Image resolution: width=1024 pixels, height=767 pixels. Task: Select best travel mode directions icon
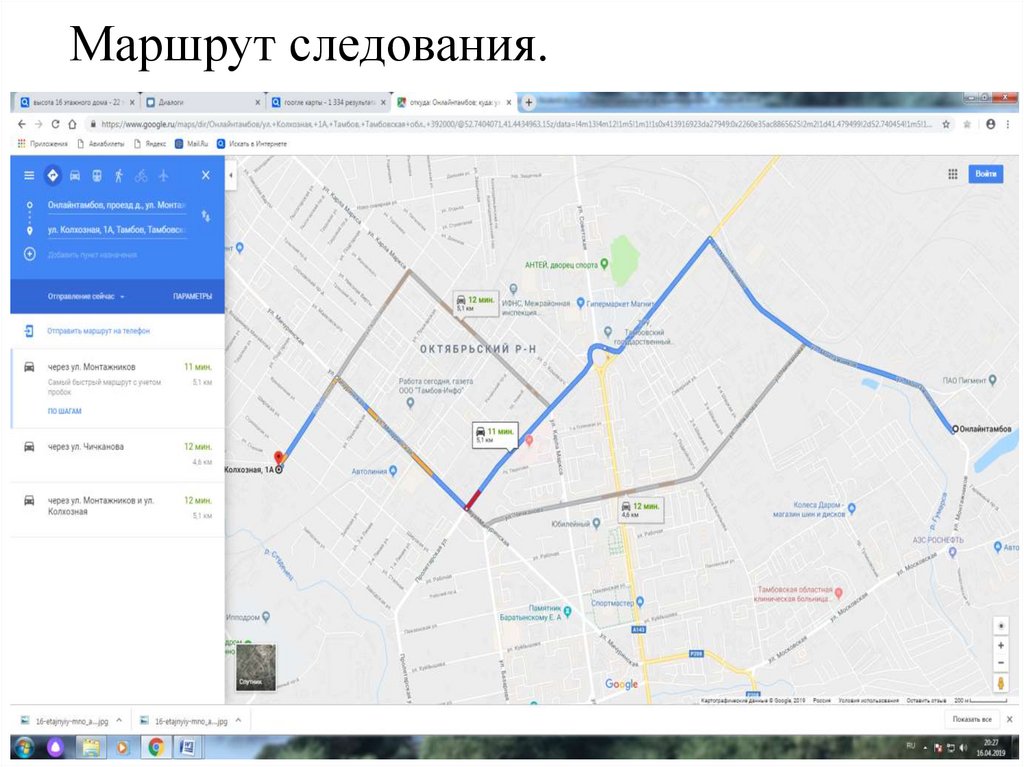point(52,175)
